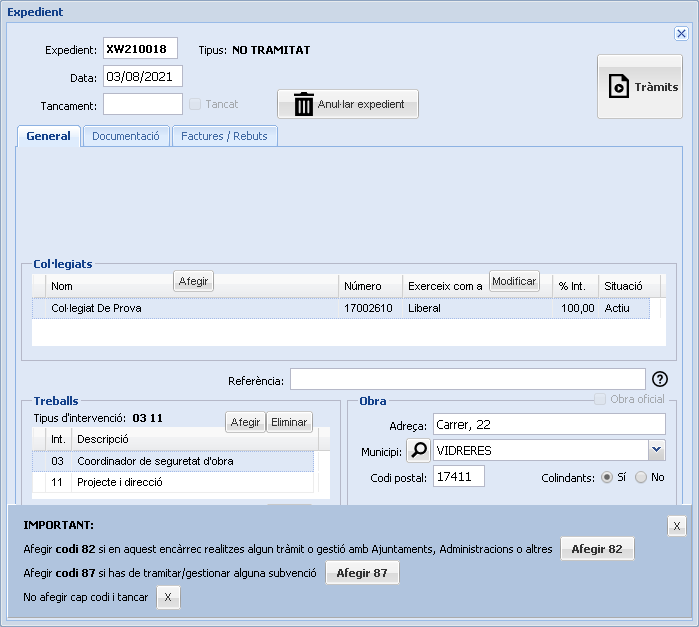Viewport: 699px width, 627px height.
Task: Click the help question mark next to Referència
Action: tap(660, 379)
